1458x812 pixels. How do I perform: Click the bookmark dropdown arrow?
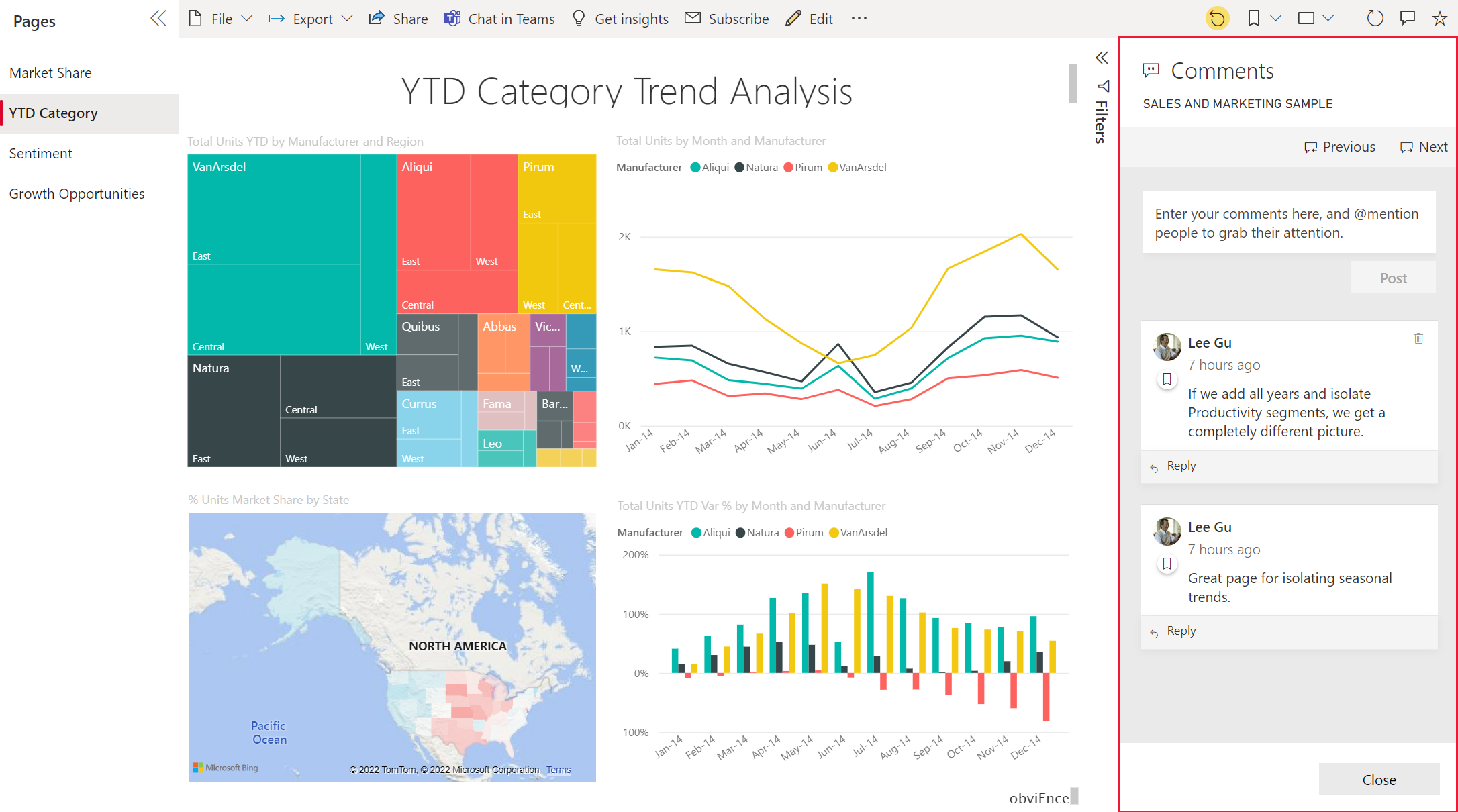pos(1275,19)
